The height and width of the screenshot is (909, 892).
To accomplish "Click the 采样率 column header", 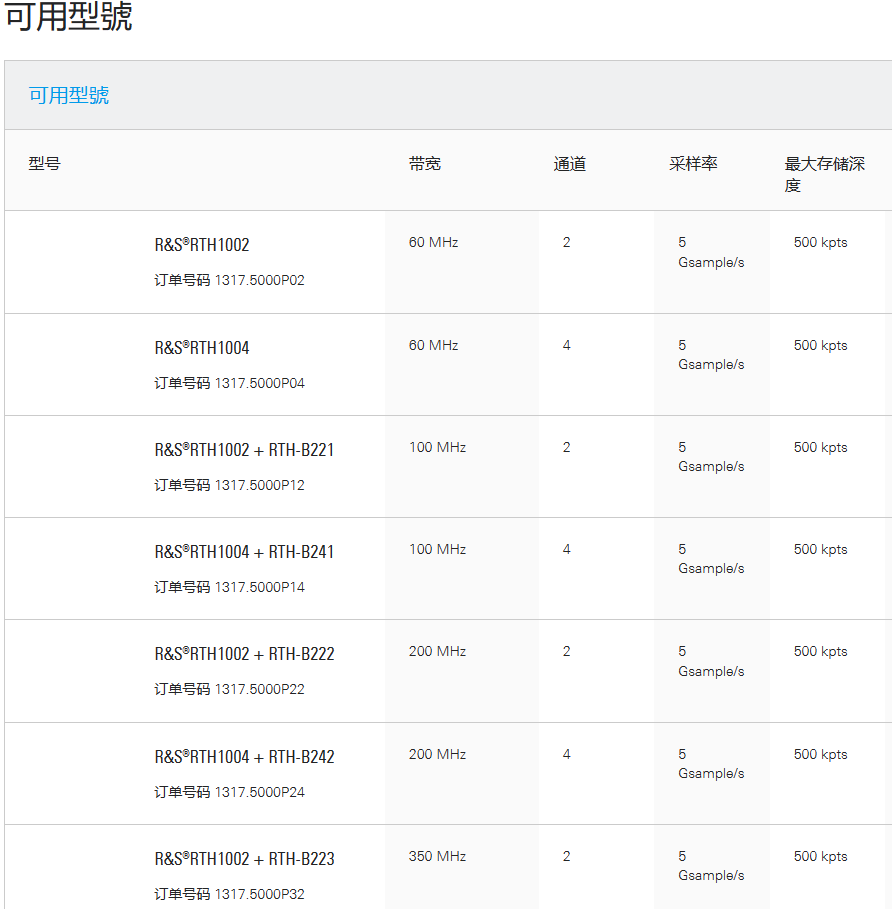I will pyautogui.click(x=693, y=163).
